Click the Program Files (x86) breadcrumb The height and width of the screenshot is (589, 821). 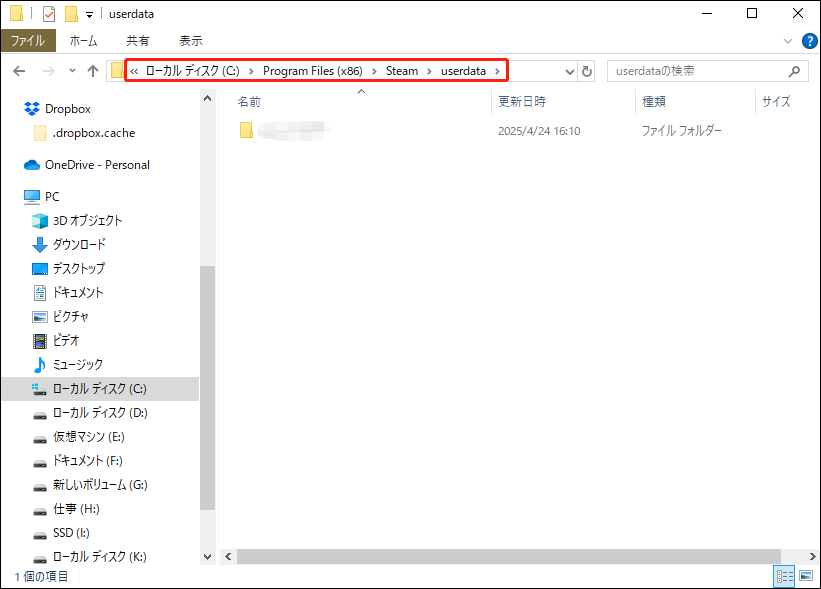click(313, 71)
